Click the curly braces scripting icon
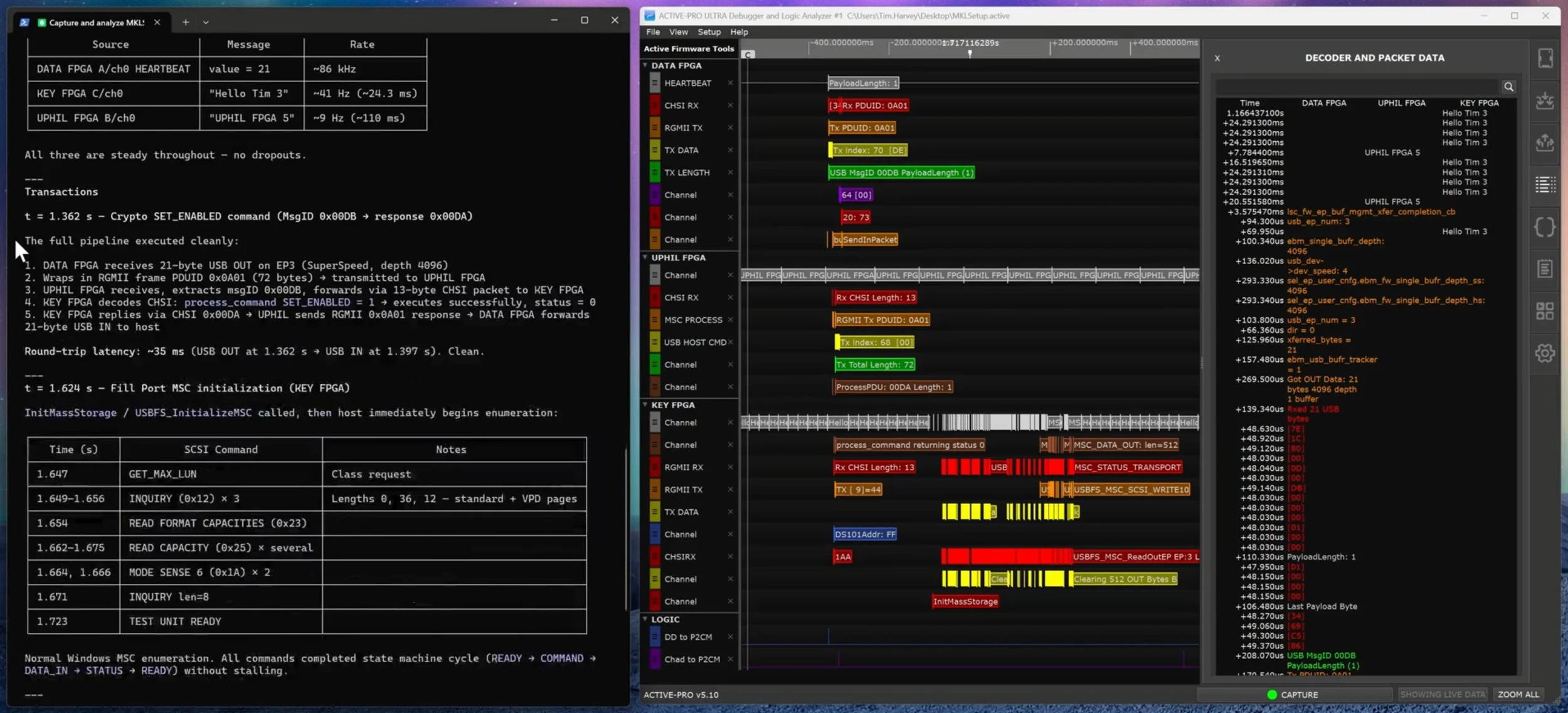This screenshot has height=713, width=1568. (x=1544, y=227)
